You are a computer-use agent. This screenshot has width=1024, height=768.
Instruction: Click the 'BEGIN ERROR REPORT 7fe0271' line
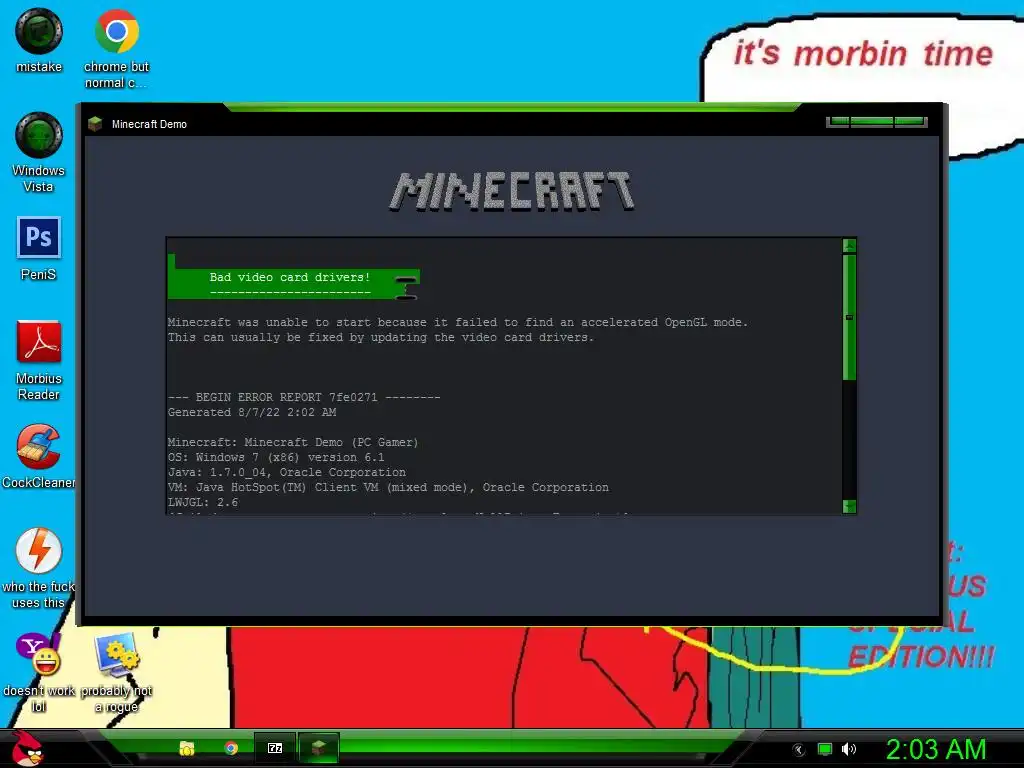click(304, 397)
